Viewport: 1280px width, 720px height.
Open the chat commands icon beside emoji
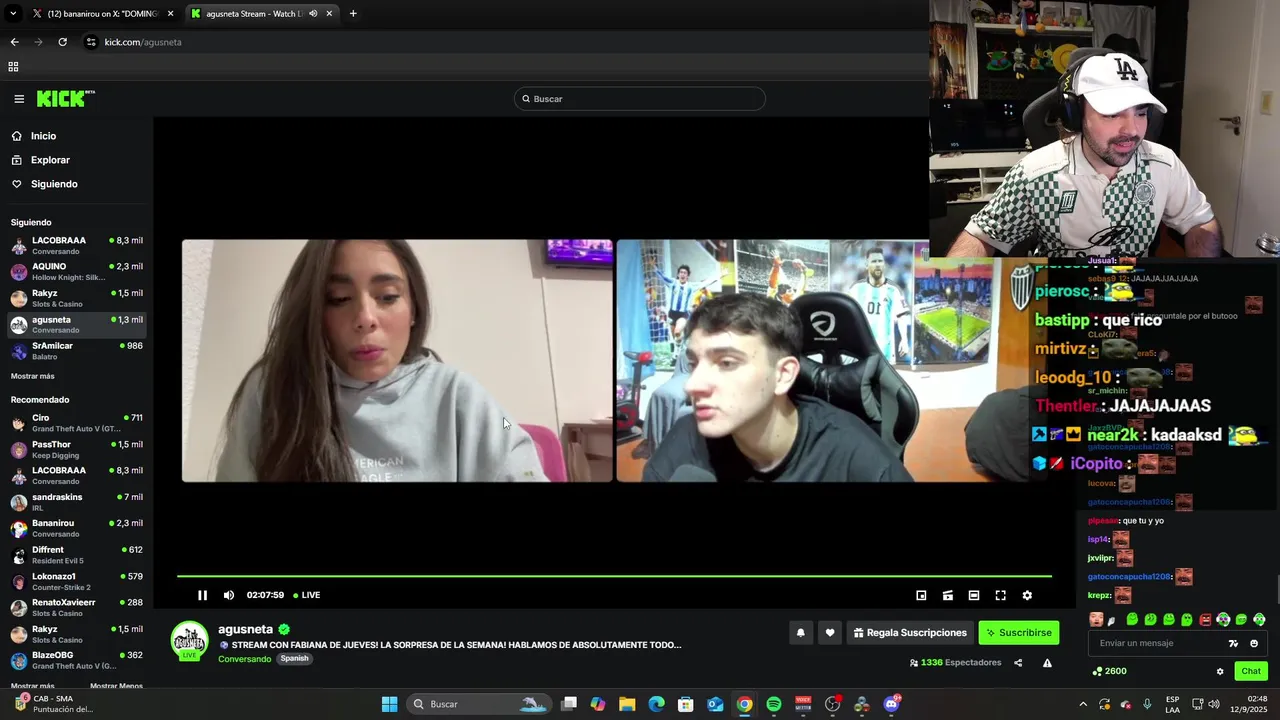1233,643
